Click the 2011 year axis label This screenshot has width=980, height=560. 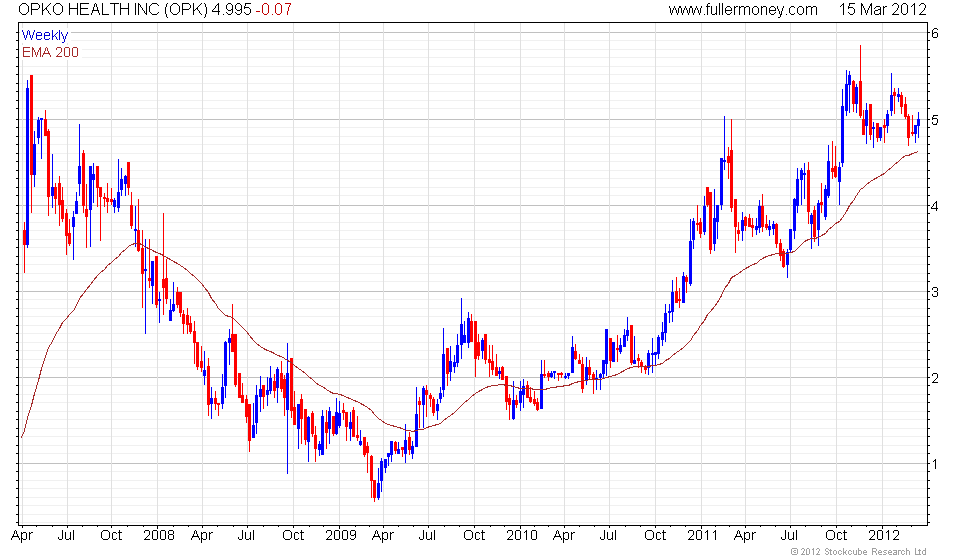click(x=702, y=536)
